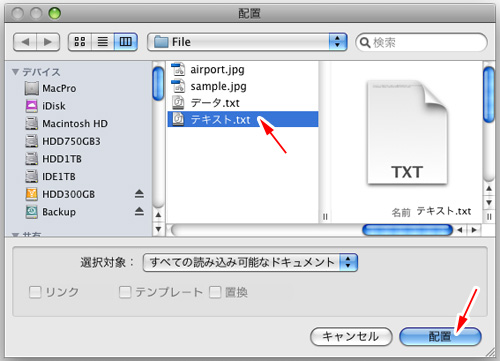Eject the HDD300GB drive
Viewport: 500px width, 361px height.
[139, 194]
